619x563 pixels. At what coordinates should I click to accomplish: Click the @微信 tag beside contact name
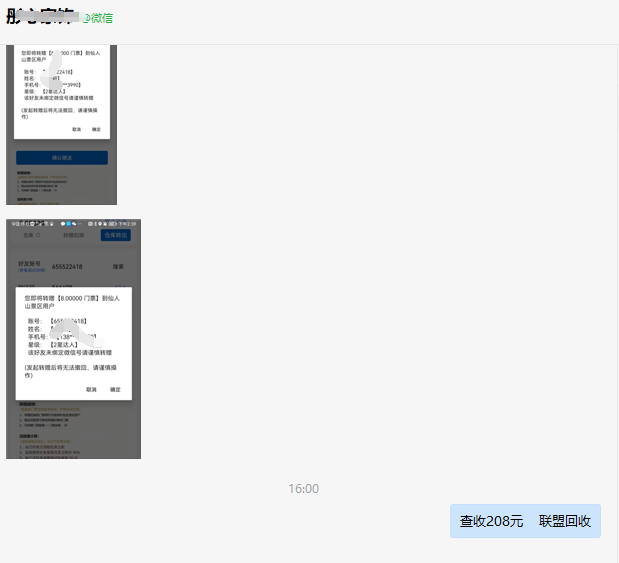tap(98, 18)
